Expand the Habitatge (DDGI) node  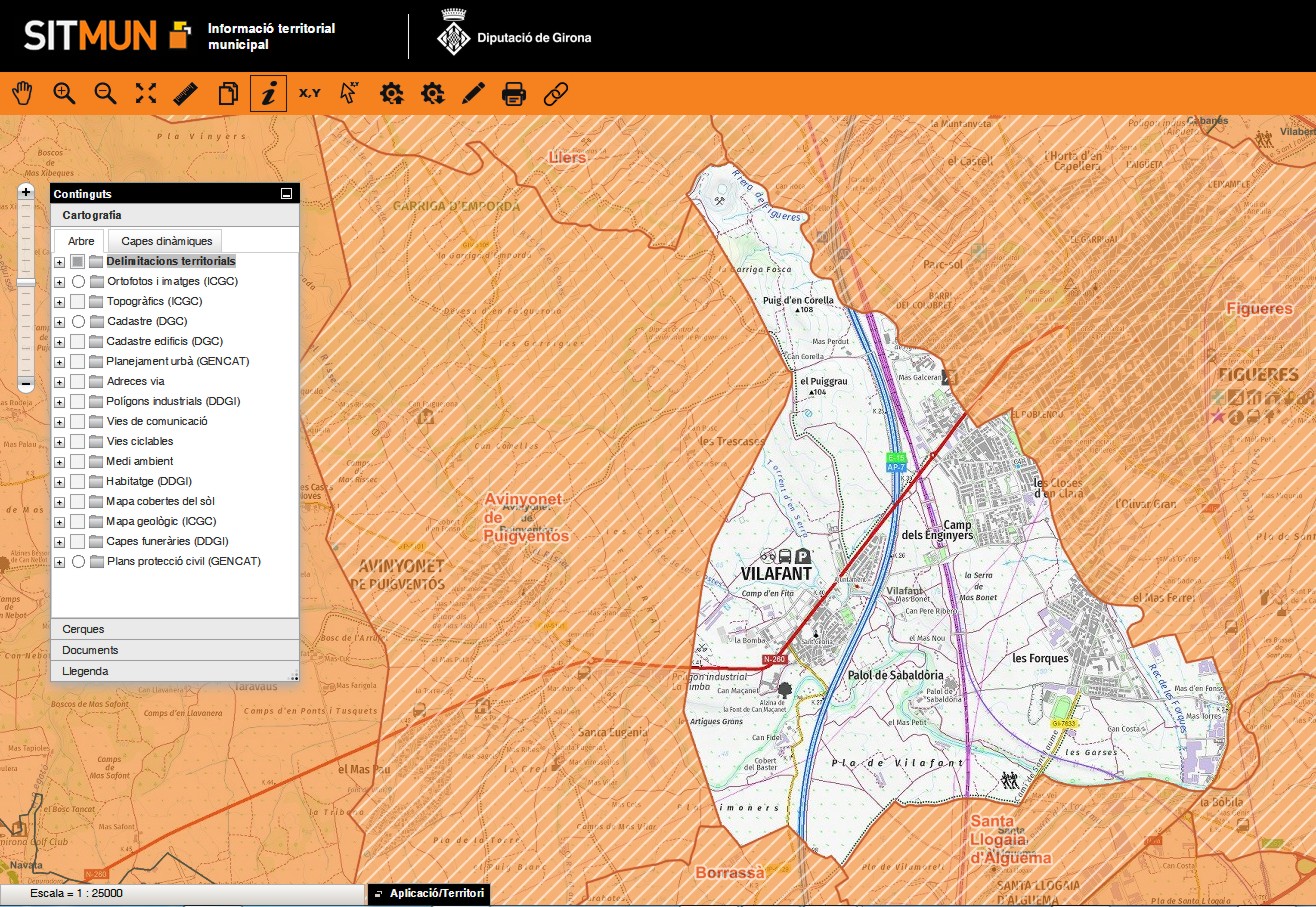[x=60, y=482]
